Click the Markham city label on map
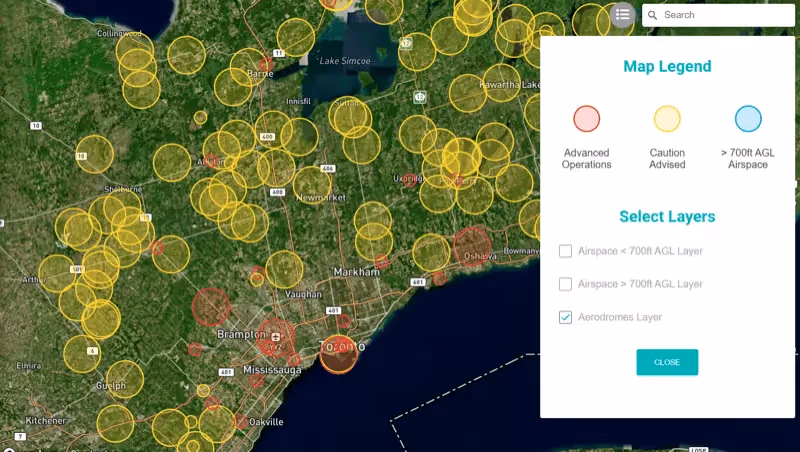This screenshot has width=800, height=452. tap(357, 272)
